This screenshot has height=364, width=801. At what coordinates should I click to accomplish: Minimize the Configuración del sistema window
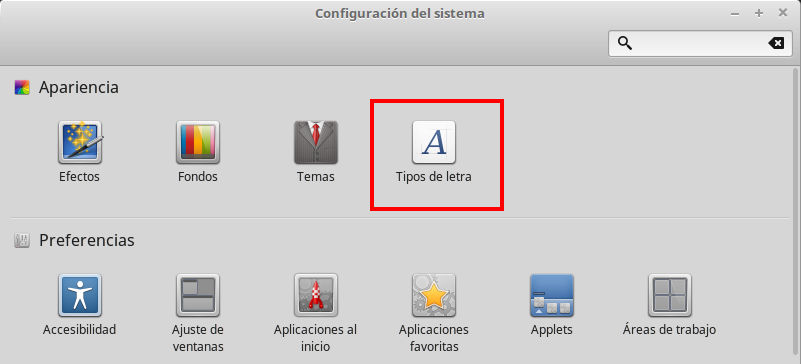(x=735, y=13)
